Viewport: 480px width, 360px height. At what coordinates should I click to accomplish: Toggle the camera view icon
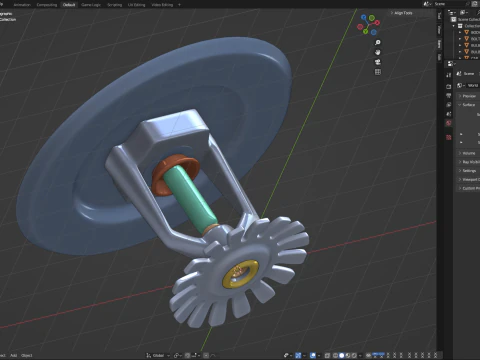(378, 62)
